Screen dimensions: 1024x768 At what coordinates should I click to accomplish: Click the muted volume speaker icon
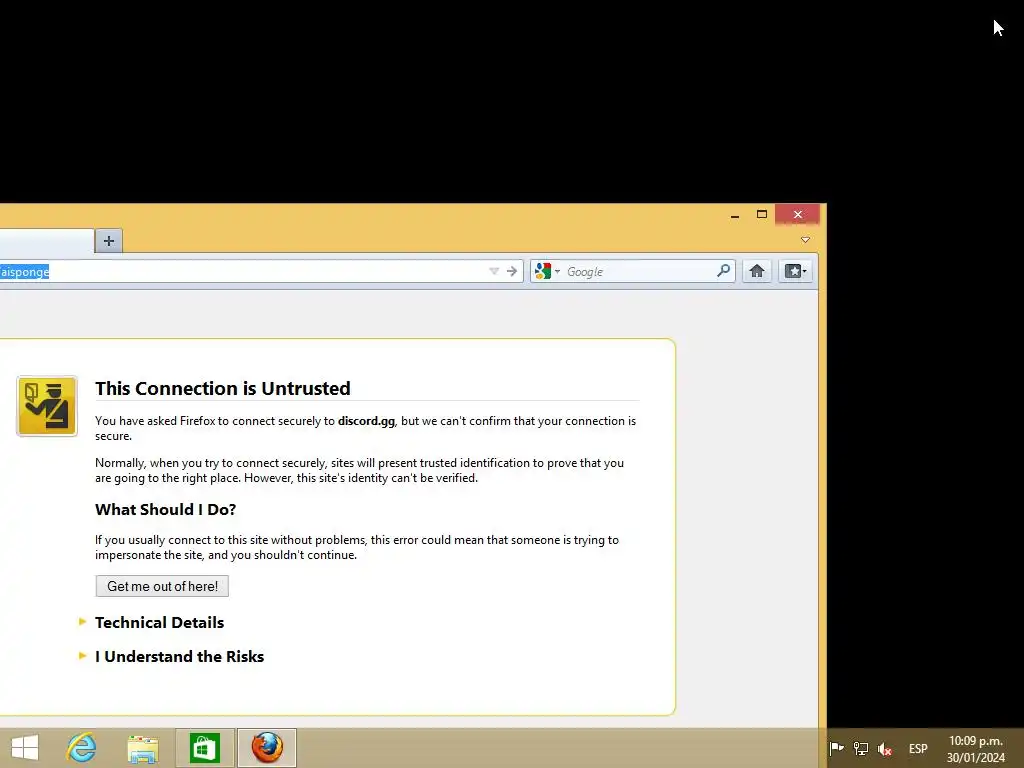tap(885, 748)
